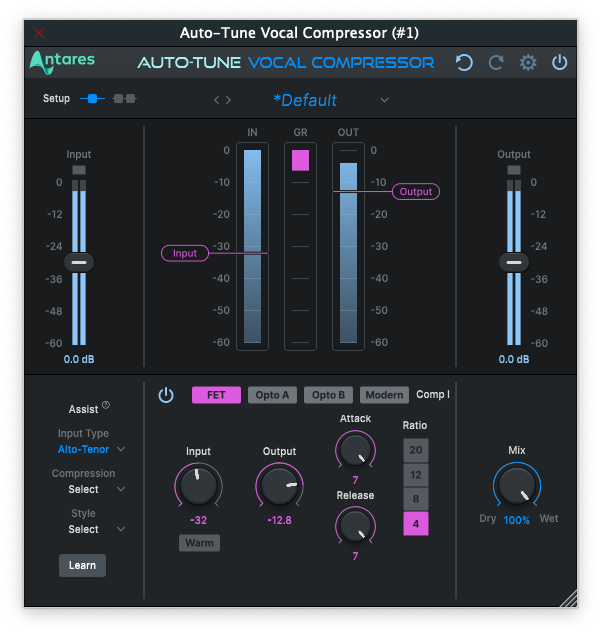Screen dimensions: 601x635
Task: Click the Attack knob
Action: coord(355,450)
